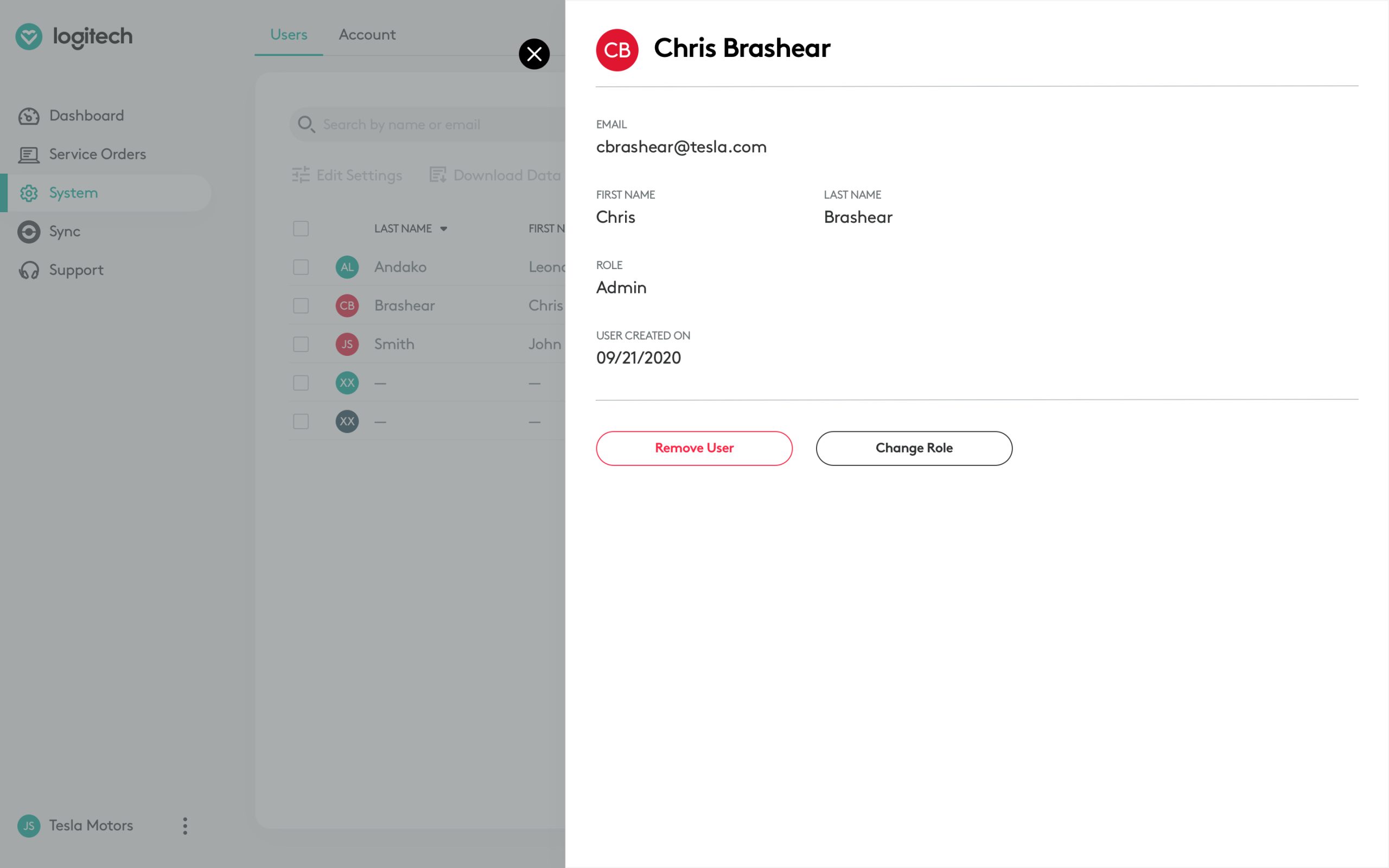Check the Brashear row checkbox
This screenshot has width=1389, height=868.
tap(301, 305)
